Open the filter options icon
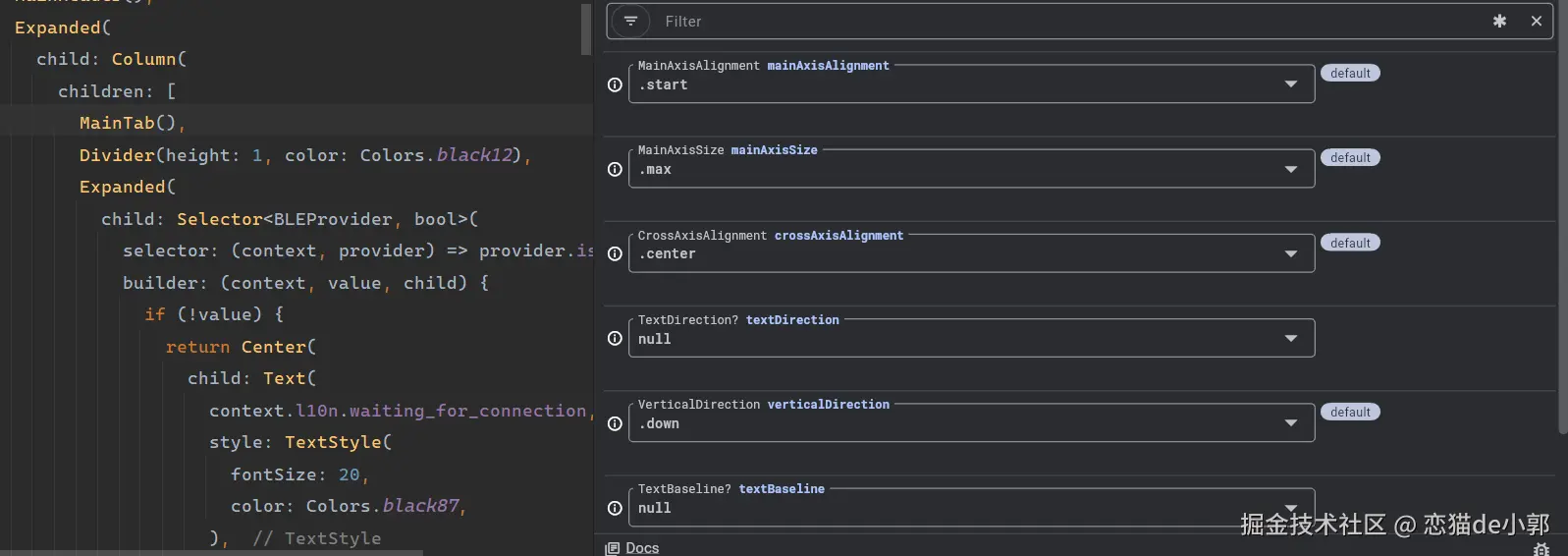Viewport: 1568px width, 556px height. click(630, 21)
